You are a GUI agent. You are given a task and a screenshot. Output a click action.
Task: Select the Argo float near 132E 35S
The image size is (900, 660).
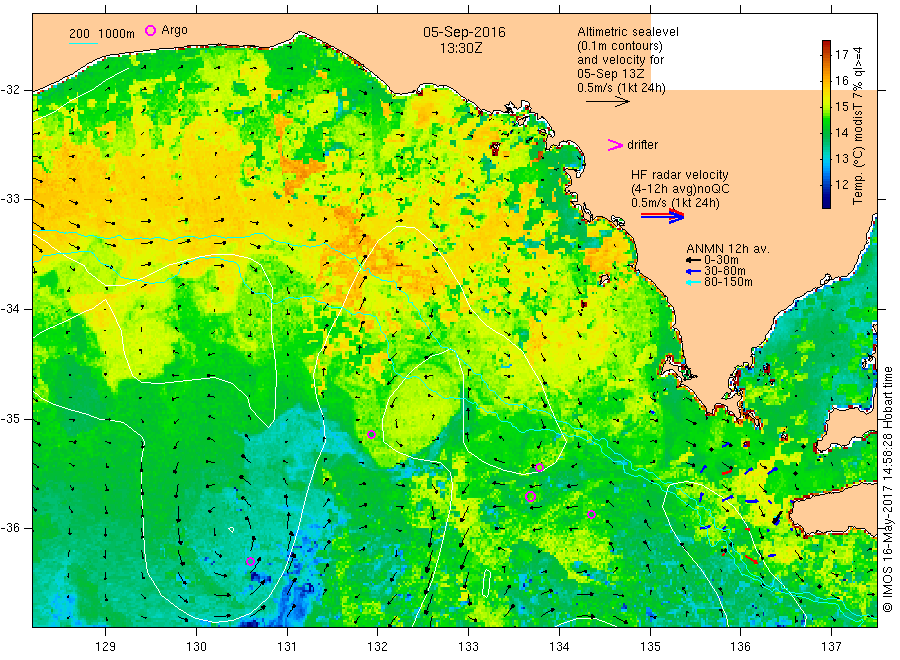click(x=371, y=434)
